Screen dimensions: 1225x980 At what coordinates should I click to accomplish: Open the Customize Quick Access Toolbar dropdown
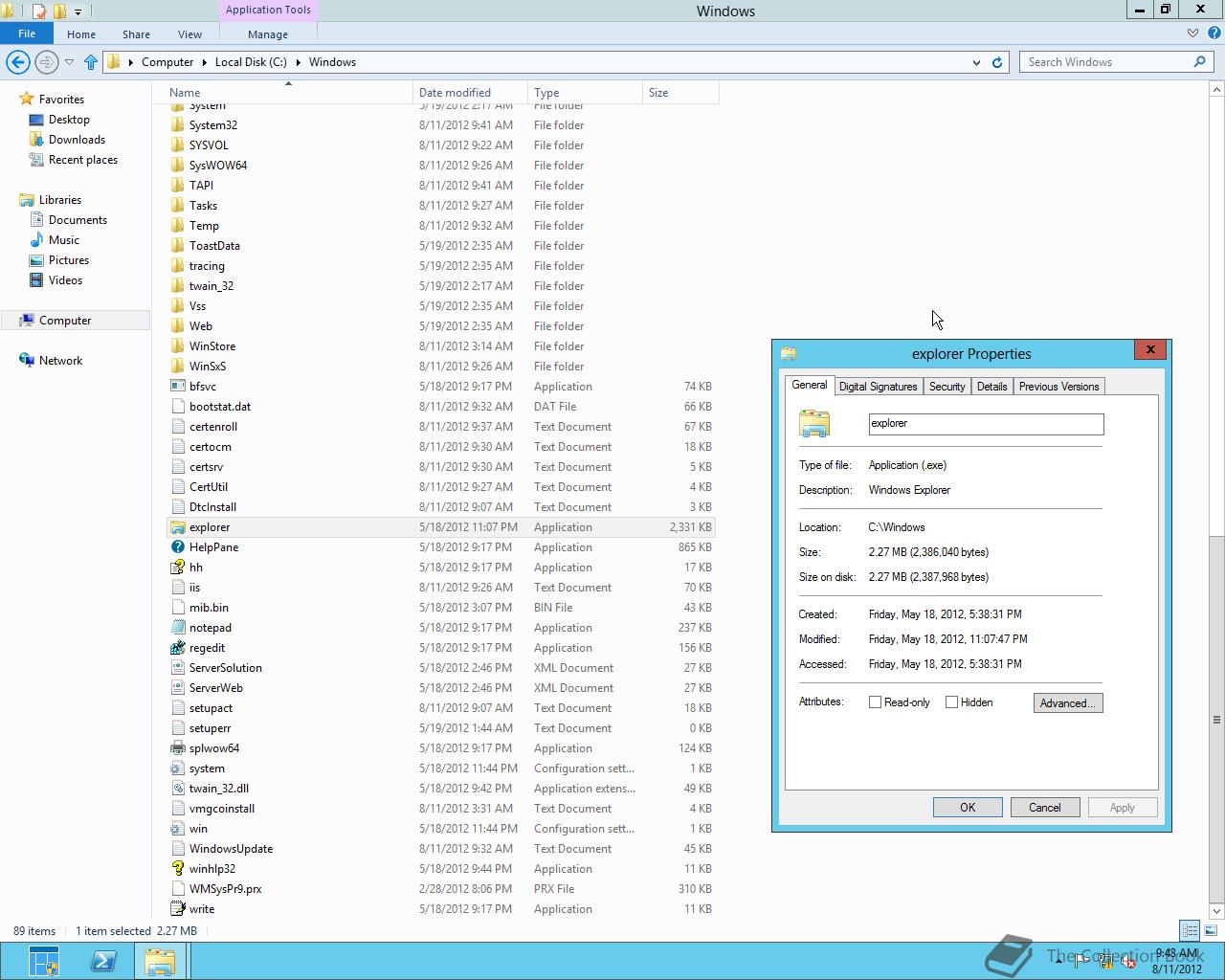pyautogui.click(x=78, y=11)
